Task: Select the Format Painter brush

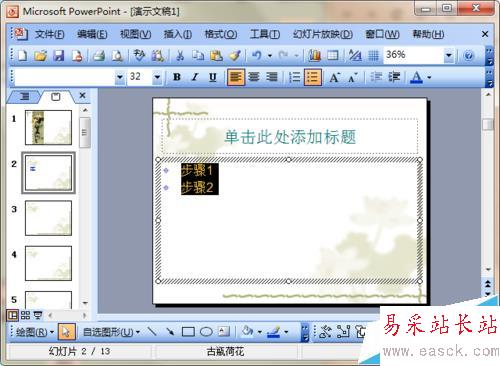Action: [x=235, y=55]
